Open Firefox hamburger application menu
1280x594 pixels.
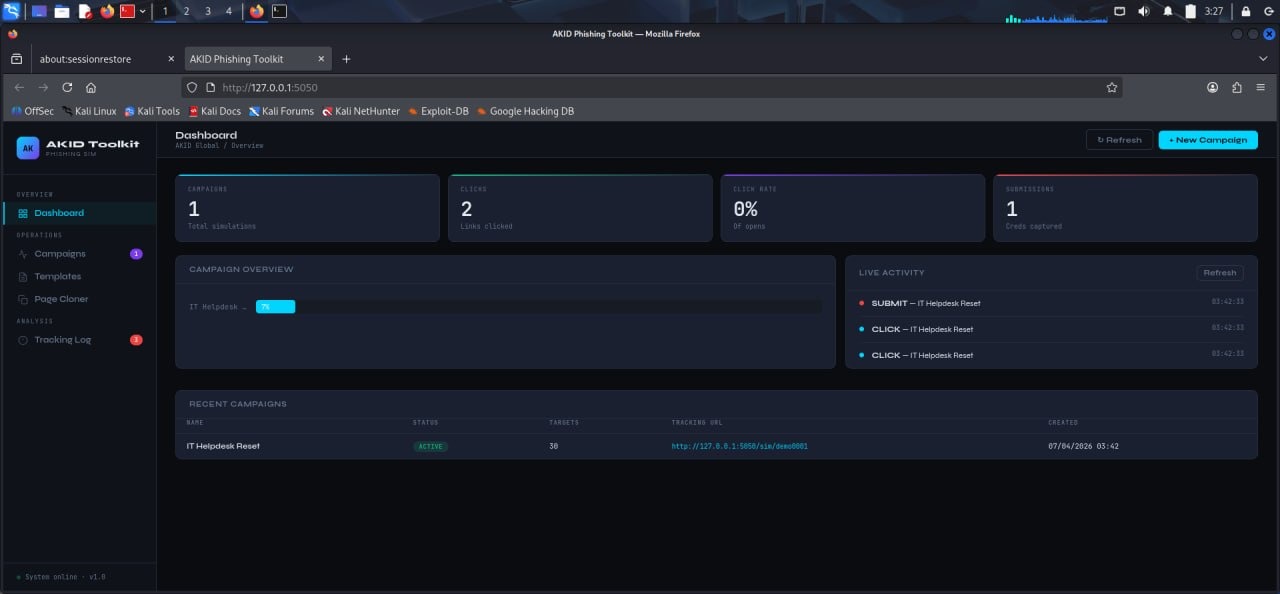[x=1261, y=88]
